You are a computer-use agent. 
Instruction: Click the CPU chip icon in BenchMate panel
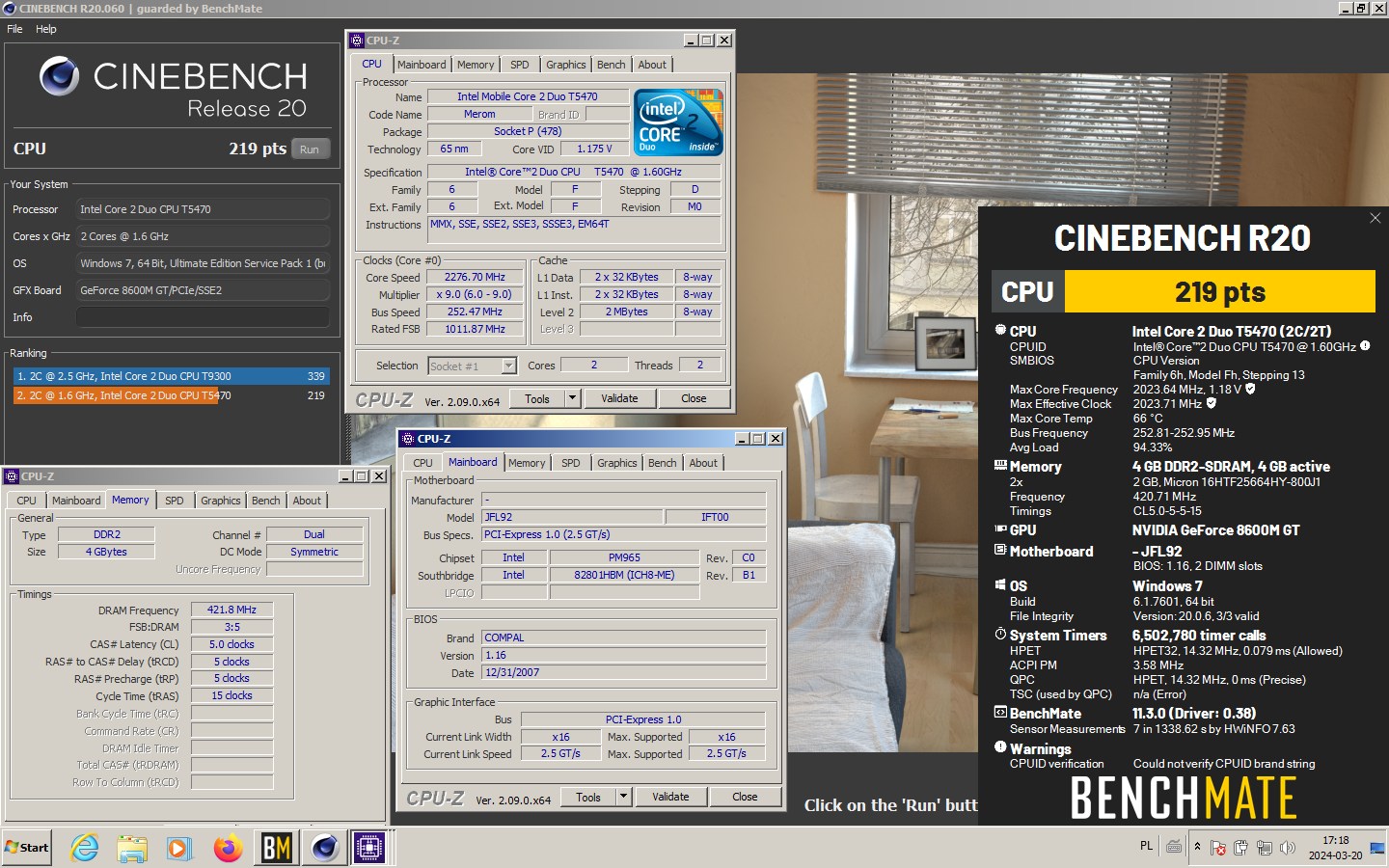pyautogui.click(x=1000, y=330)
